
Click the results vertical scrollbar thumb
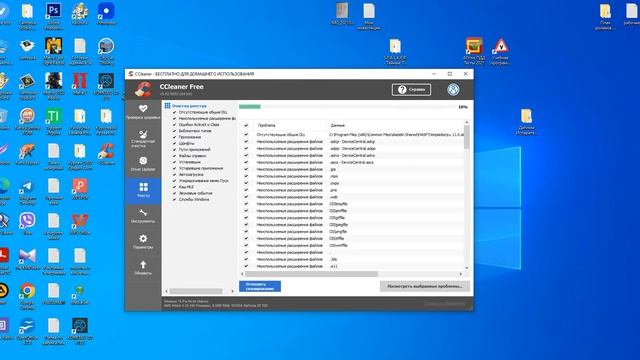[467, 137]
